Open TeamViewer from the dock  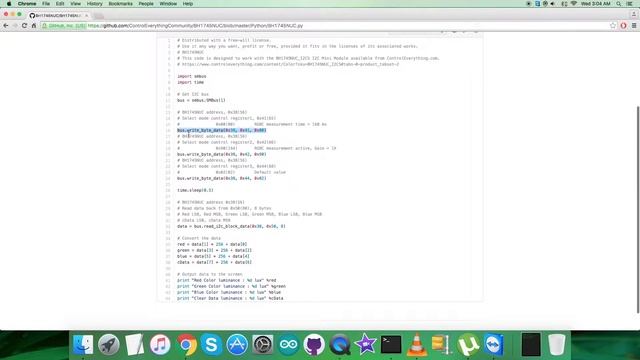tap(494, 344)
